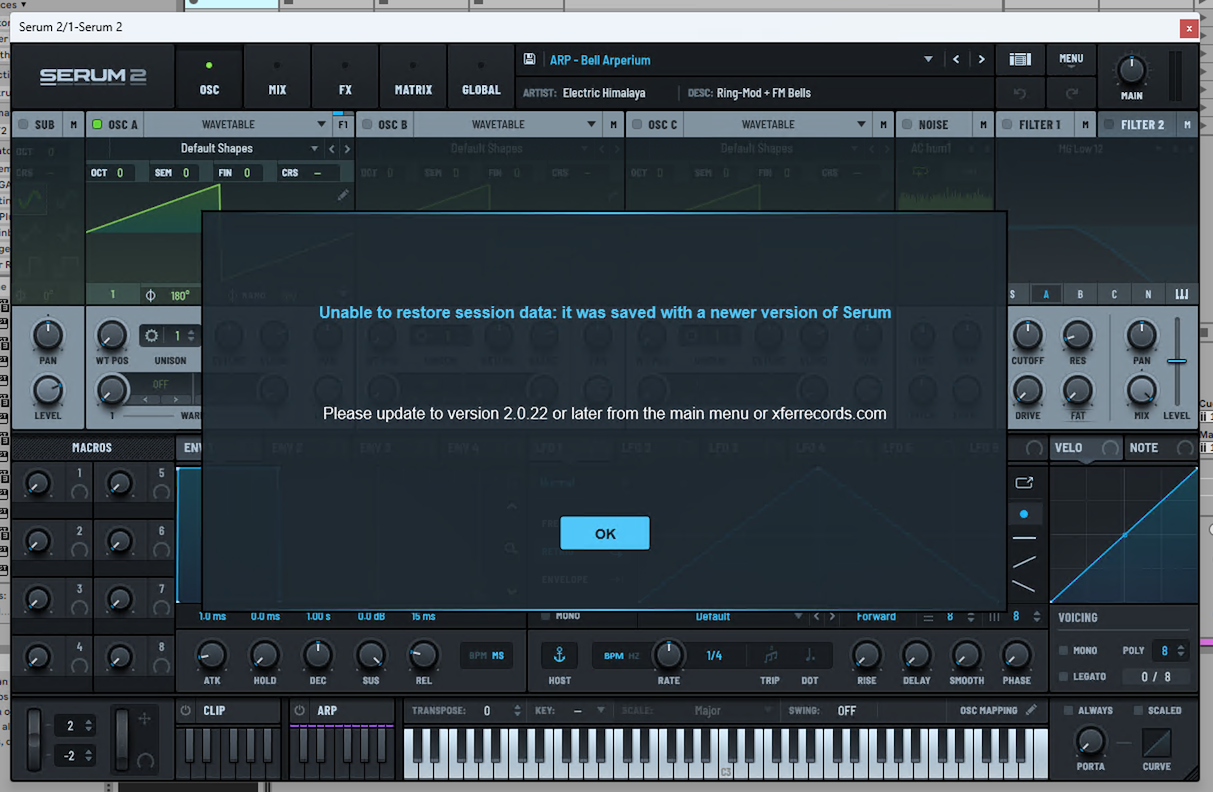Open the OSC tab

pyautogui.click(x=209, y=79)
